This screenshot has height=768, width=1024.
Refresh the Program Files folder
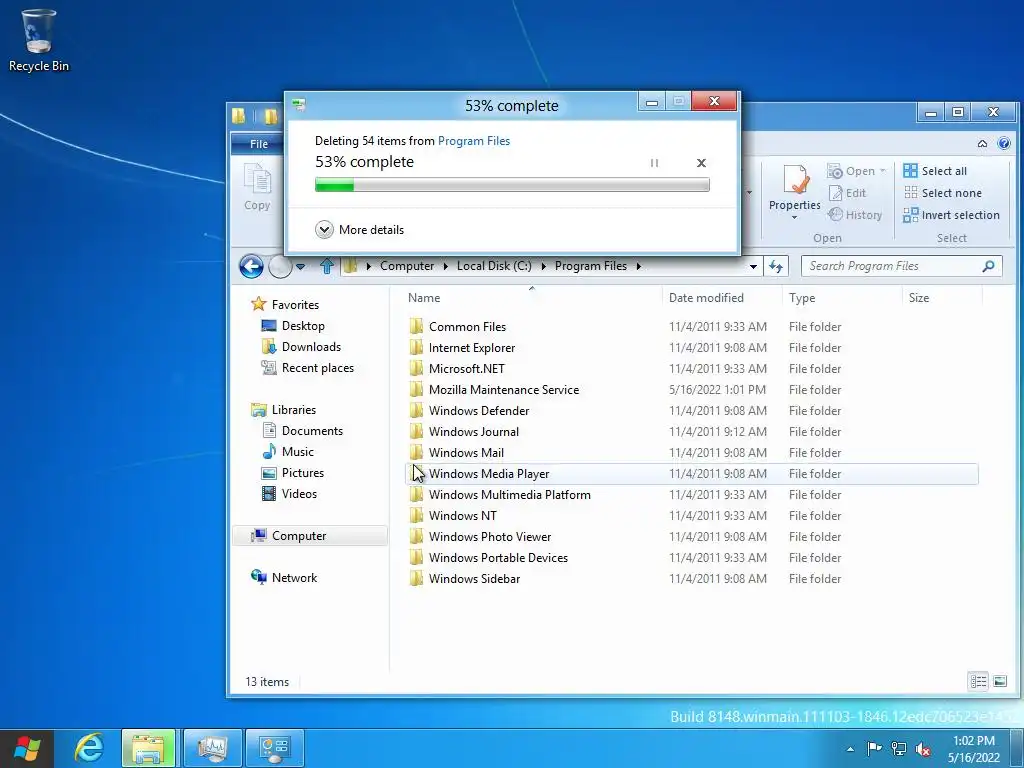pyautogui.click(x=776, y=266)
